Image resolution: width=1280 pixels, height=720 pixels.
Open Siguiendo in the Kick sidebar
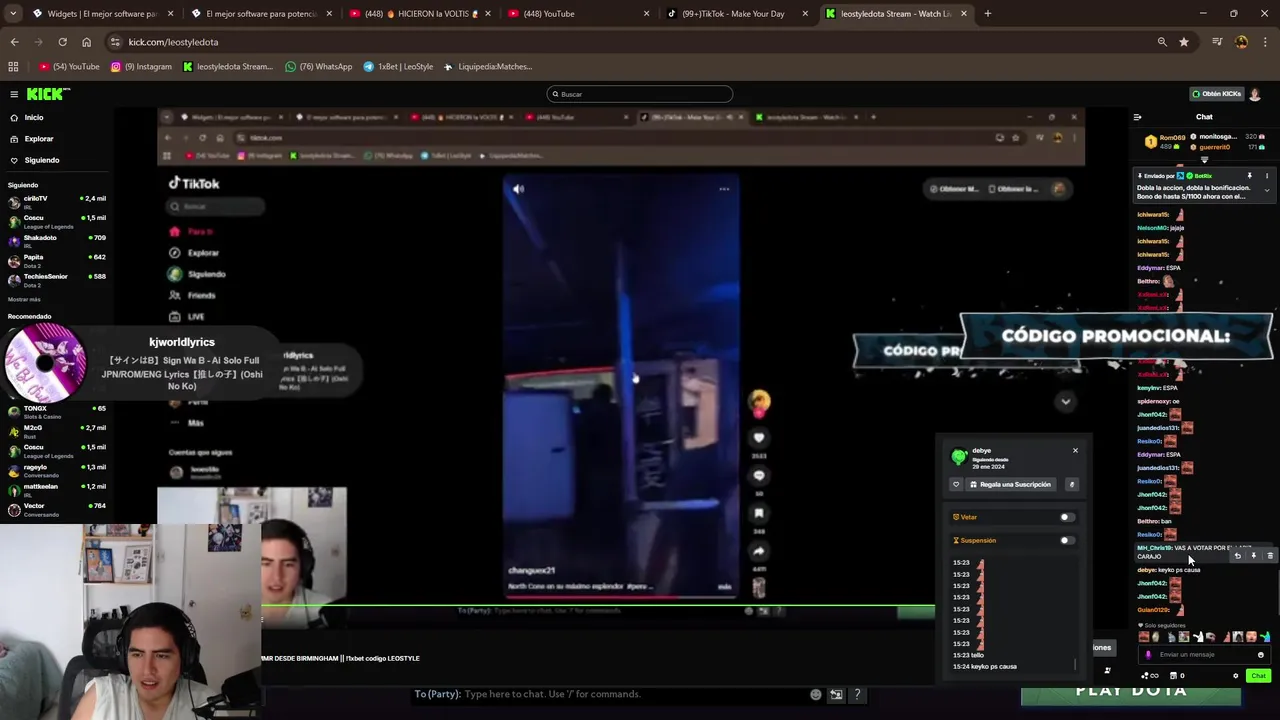[42, 160]
